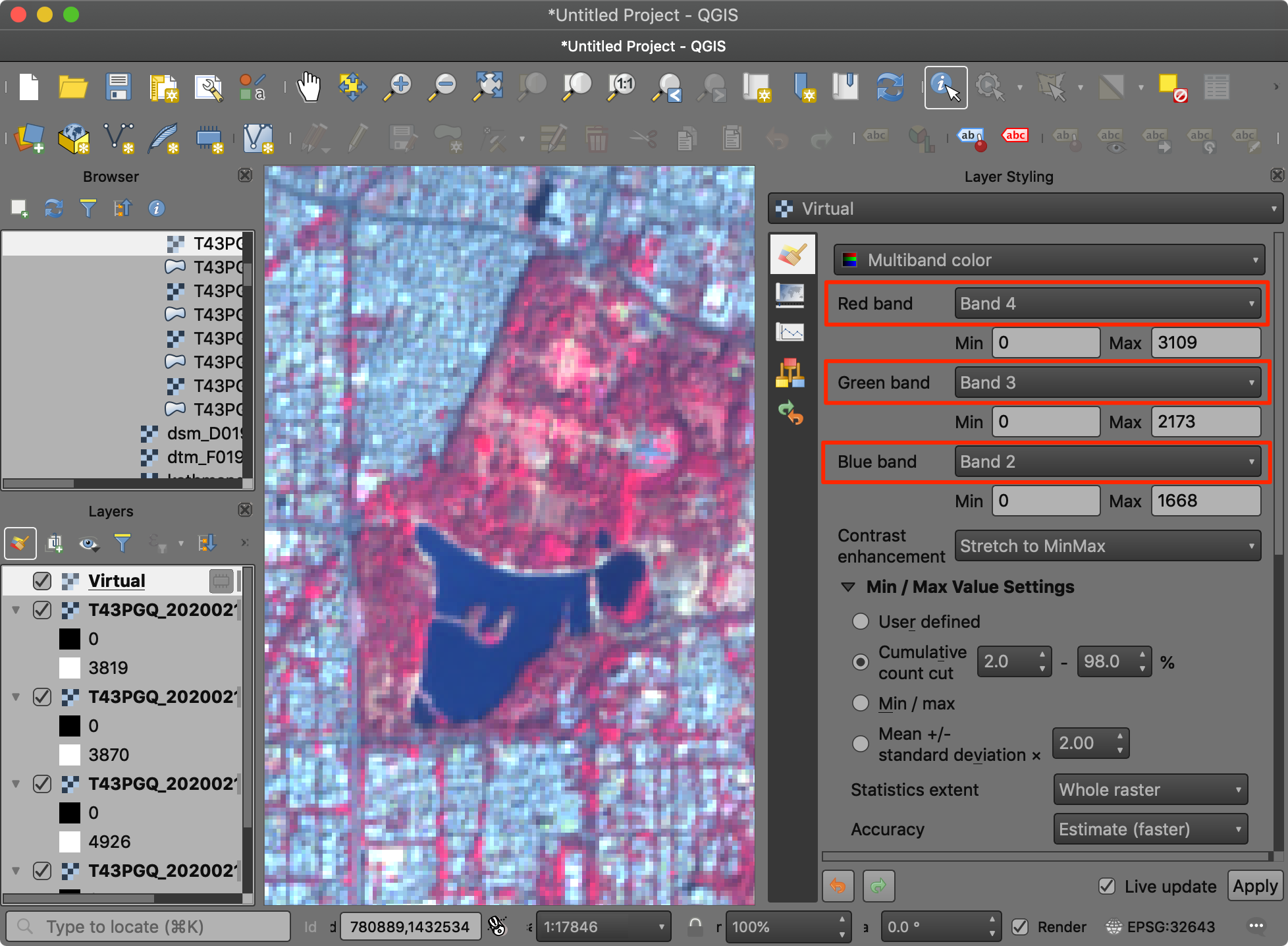Activate the Identify Features tool
Image resolution: width=1288 pixels, height=946 pixels.
(x=946, y=87)
